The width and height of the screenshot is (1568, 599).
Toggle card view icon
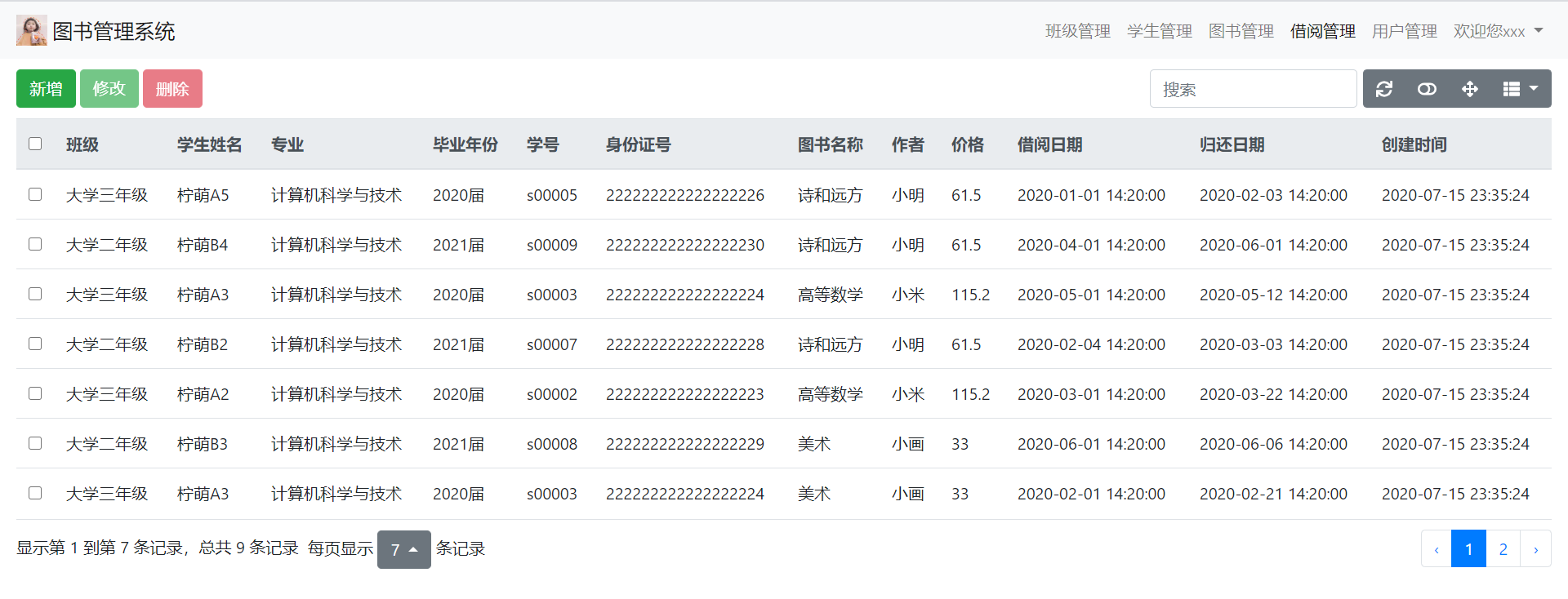tap(1427, 89)
